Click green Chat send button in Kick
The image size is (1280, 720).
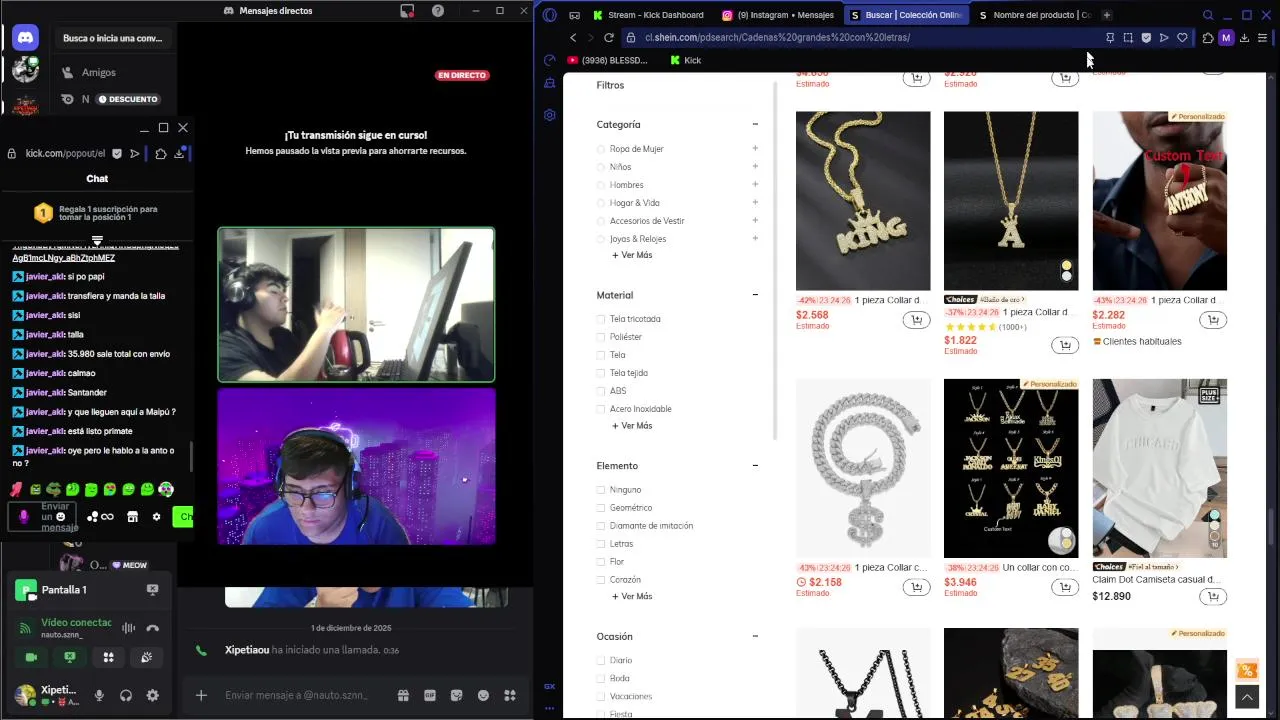tap(182, 517)
